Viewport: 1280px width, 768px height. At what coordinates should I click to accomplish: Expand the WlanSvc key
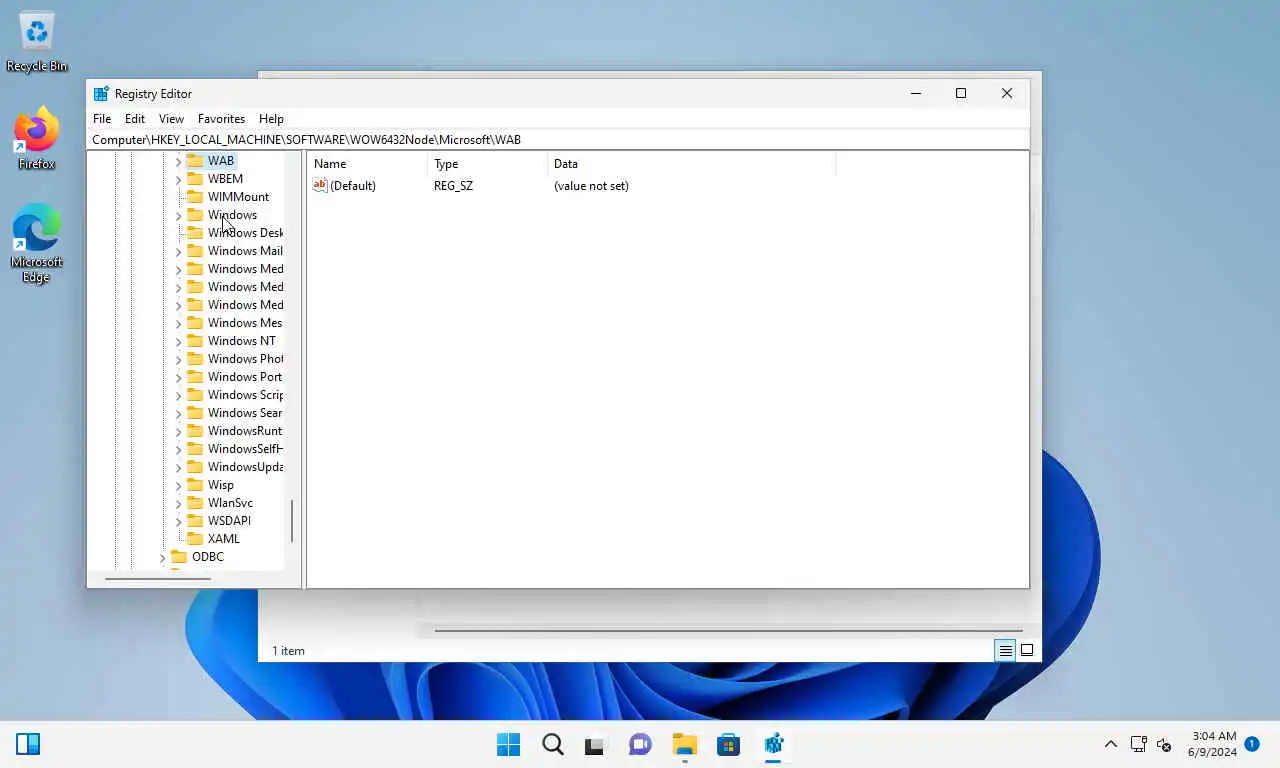click(x=179, y=503)
